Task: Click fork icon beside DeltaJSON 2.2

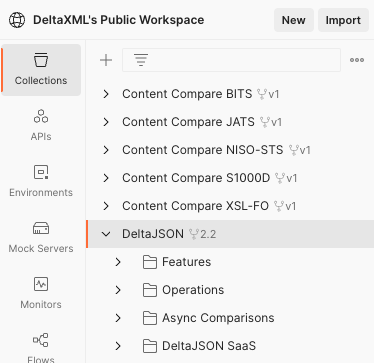Action: point(194,234)
